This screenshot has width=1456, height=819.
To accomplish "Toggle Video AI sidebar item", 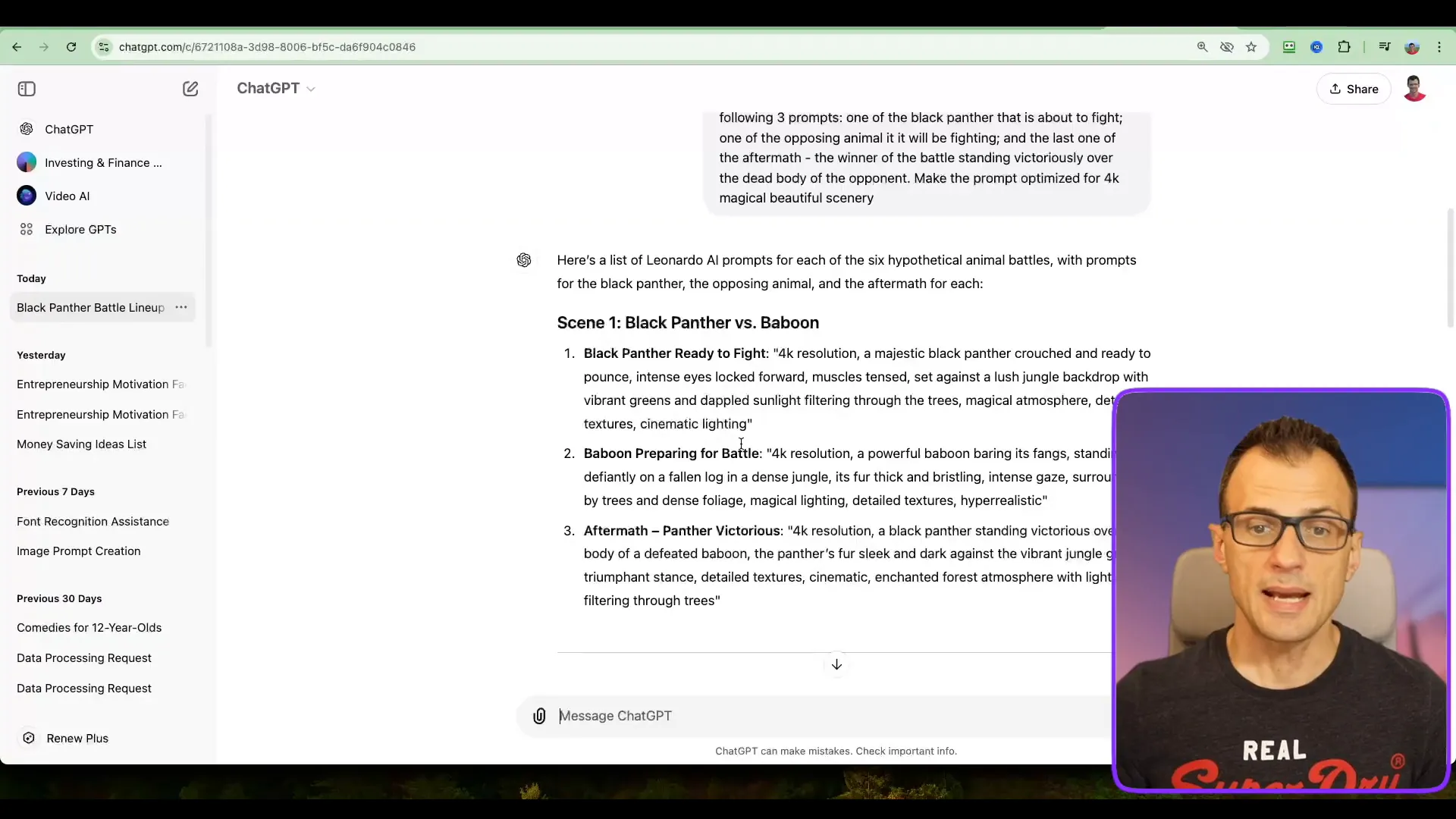I will click(67, 195).
